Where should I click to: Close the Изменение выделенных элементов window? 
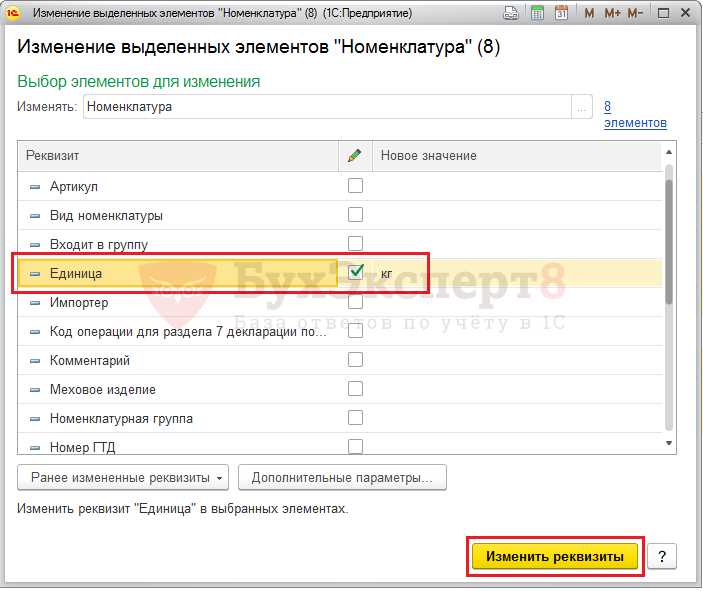(x=686, y=13)
